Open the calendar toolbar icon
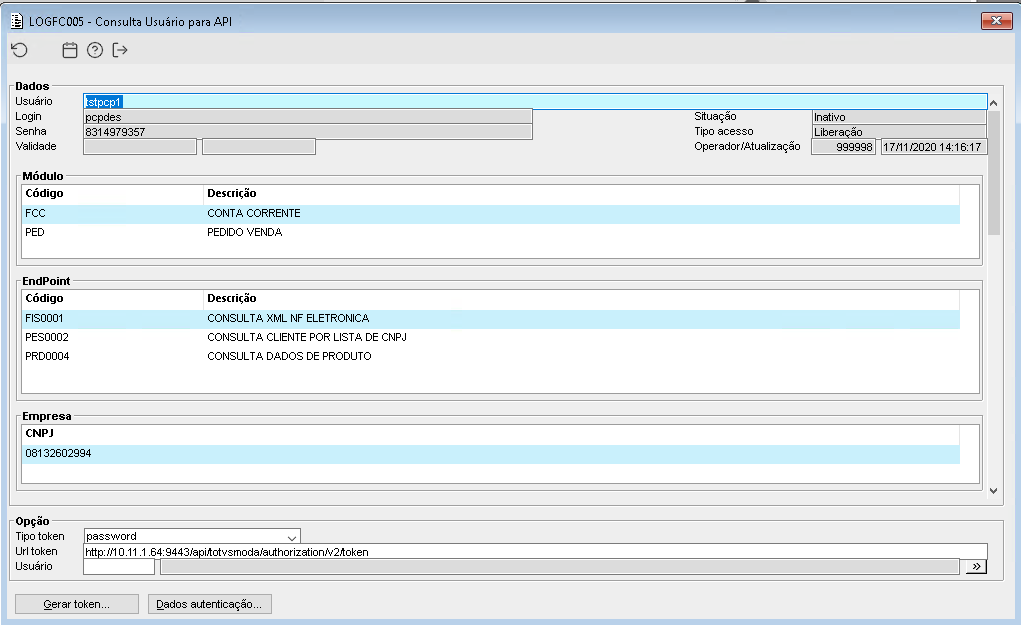 pos(70,50)
